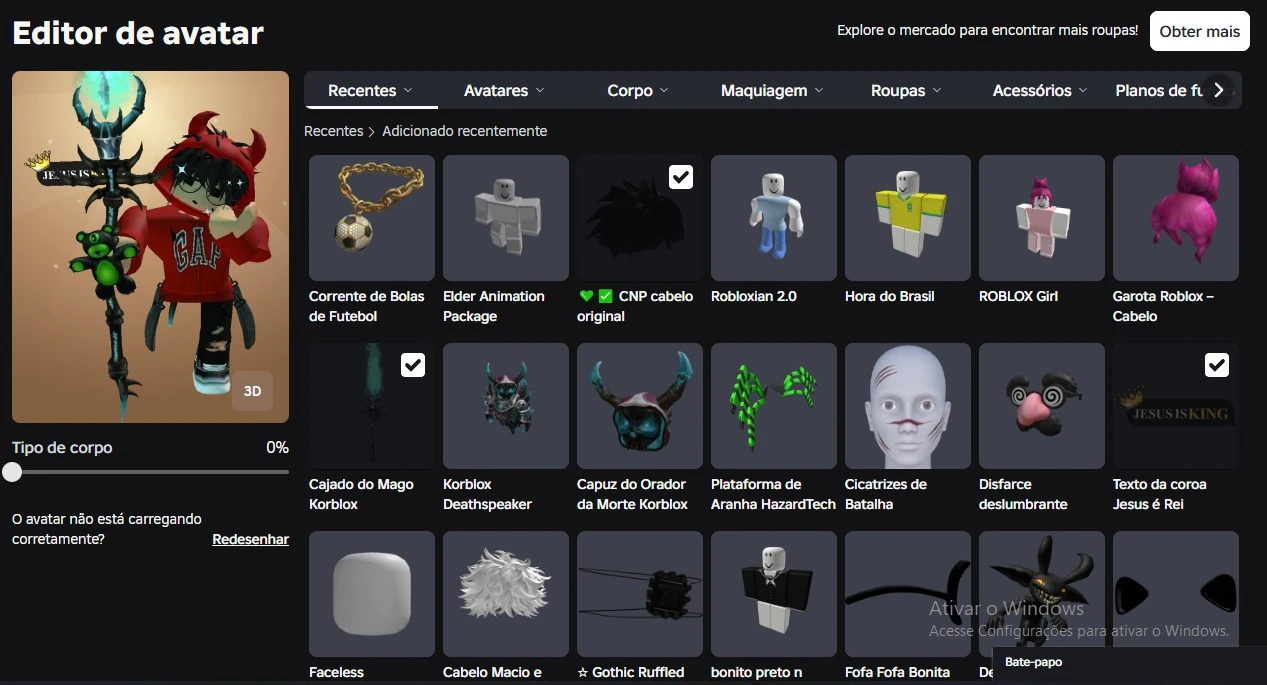Select the green Plataforma de Aranha HazardTech item

tap(773, 405)
